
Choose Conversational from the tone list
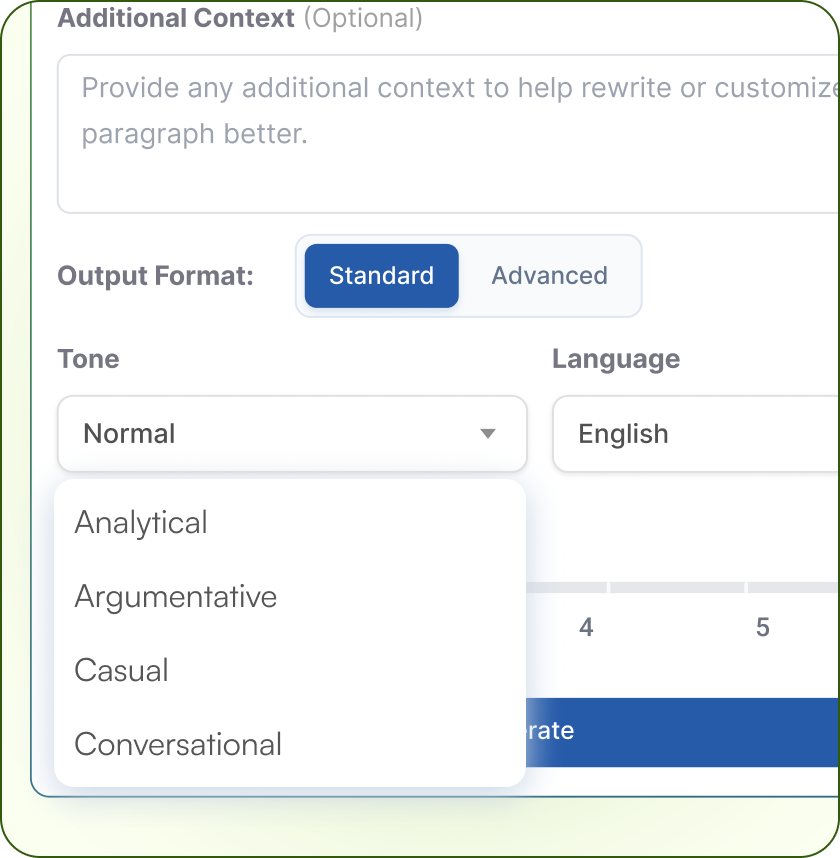(178, 745)
